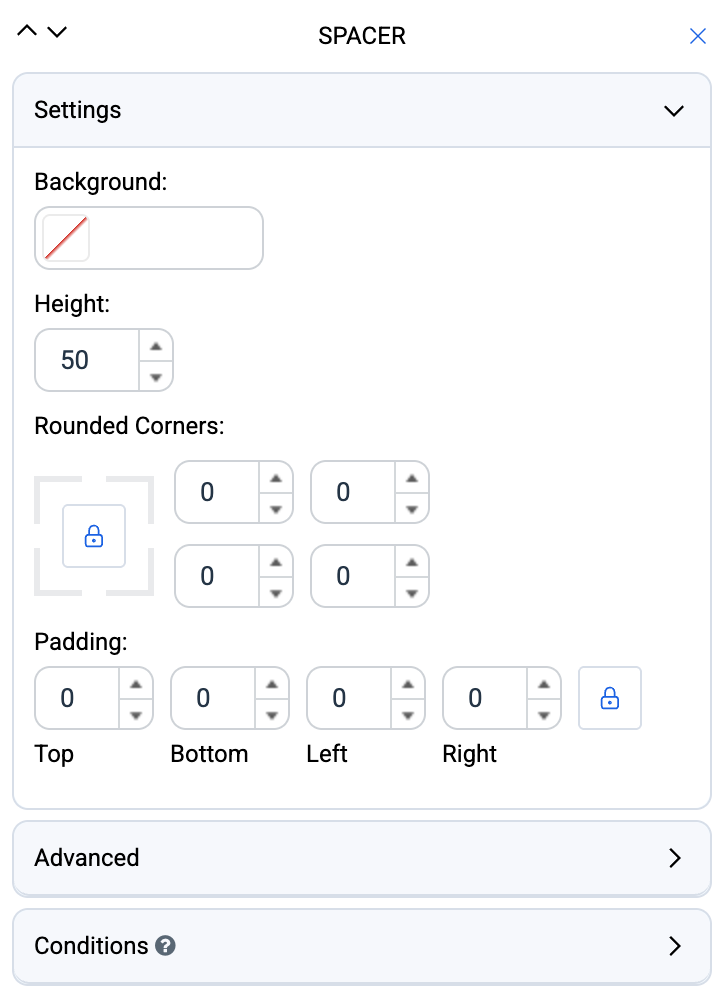Screen dimensions: 726x1000
Task: Click the Height value field showing 50
Action: coord(87,360)
